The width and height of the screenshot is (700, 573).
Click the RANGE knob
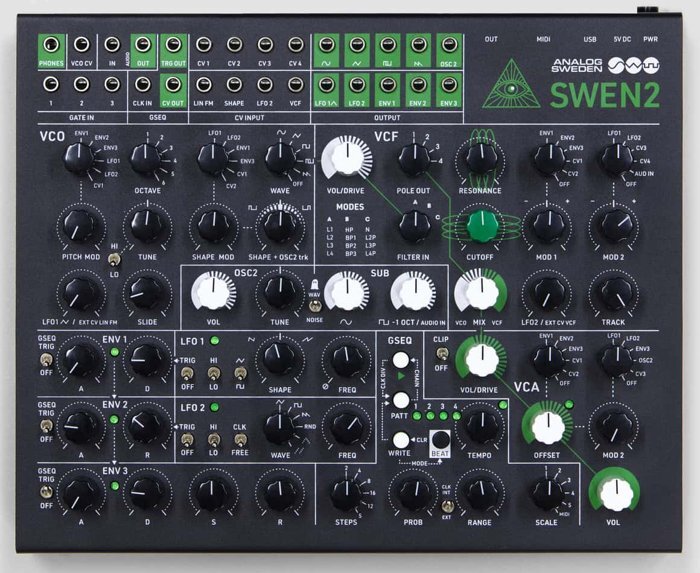tap(480, 494)
